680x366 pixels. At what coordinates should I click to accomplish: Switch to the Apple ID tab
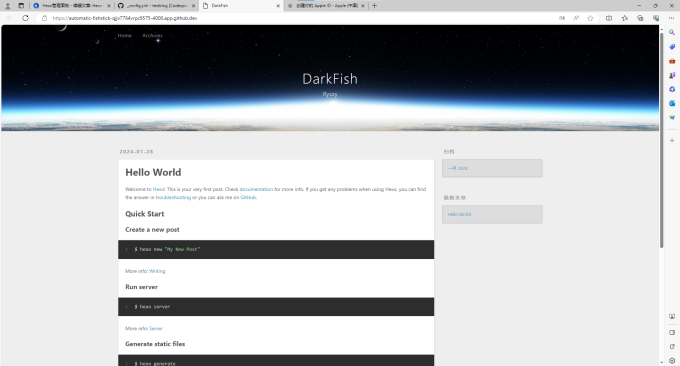pos(325,6)
